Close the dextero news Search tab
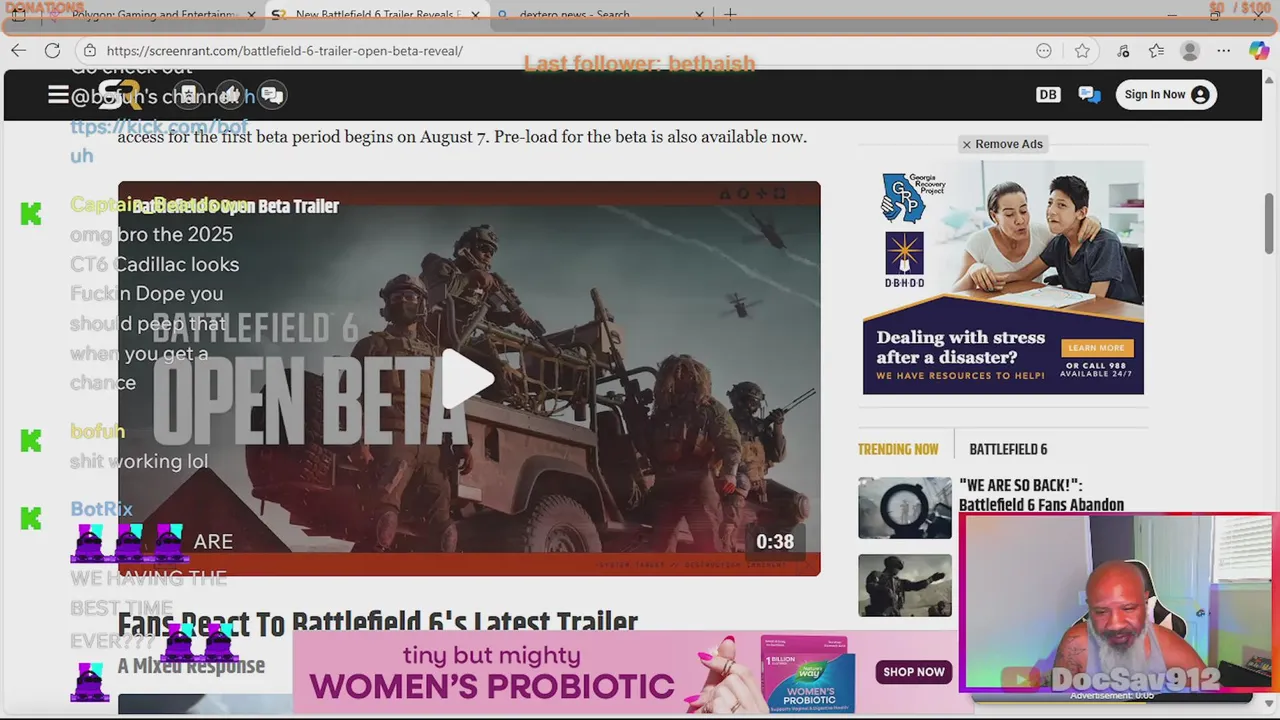The height and width of the screenshot is (720, 1280). click(x=699, y=15)
